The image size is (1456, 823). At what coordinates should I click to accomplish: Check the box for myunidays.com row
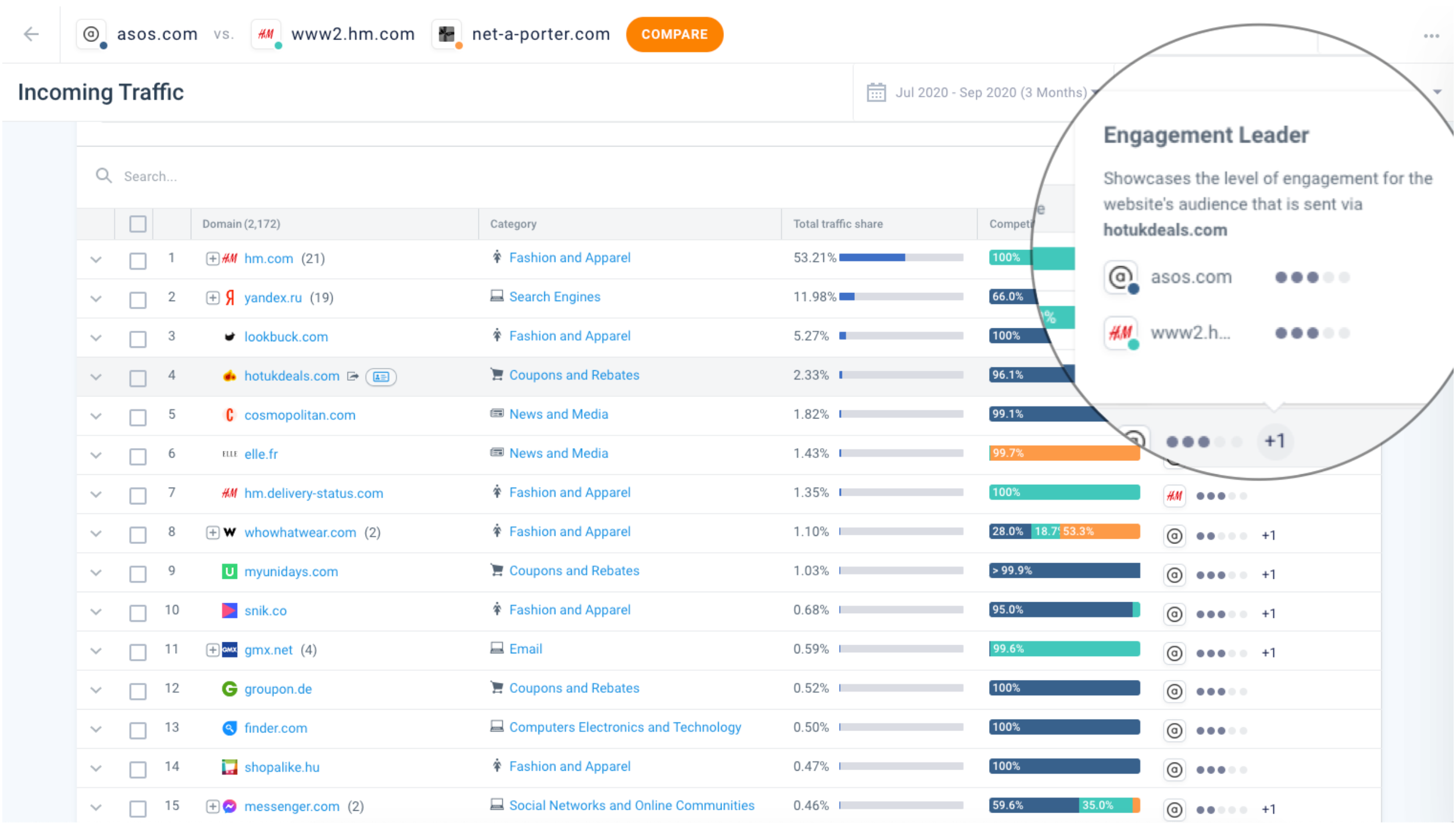[x=138, y=574]
